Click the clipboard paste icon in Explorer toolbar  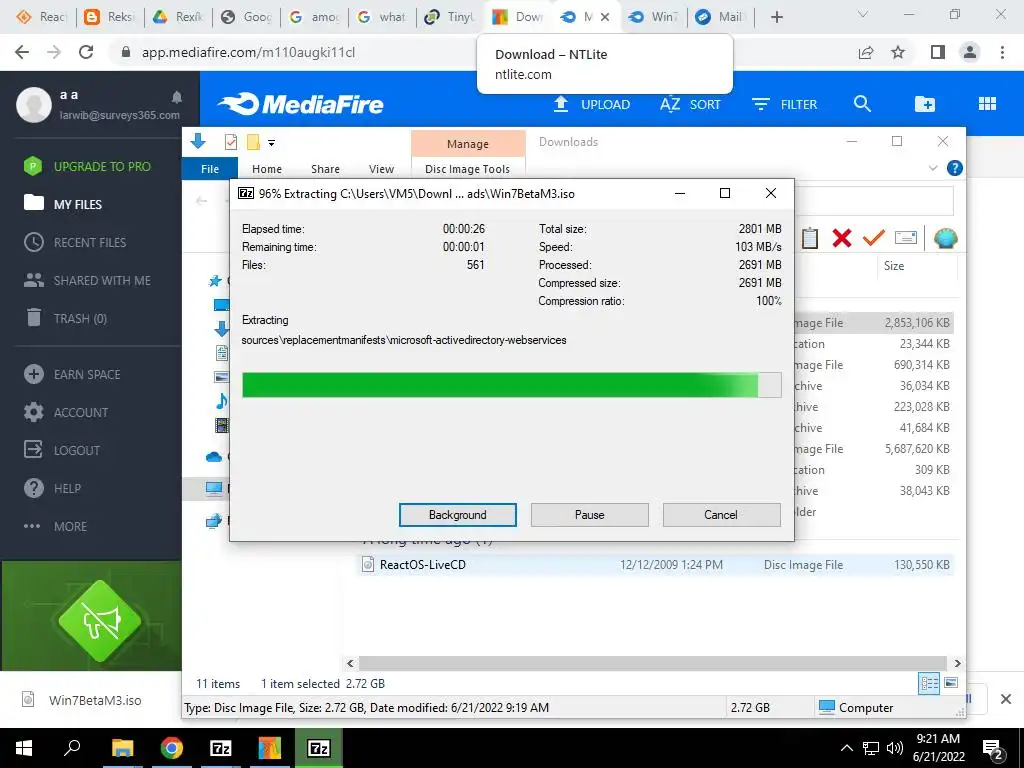click(810, 238)
